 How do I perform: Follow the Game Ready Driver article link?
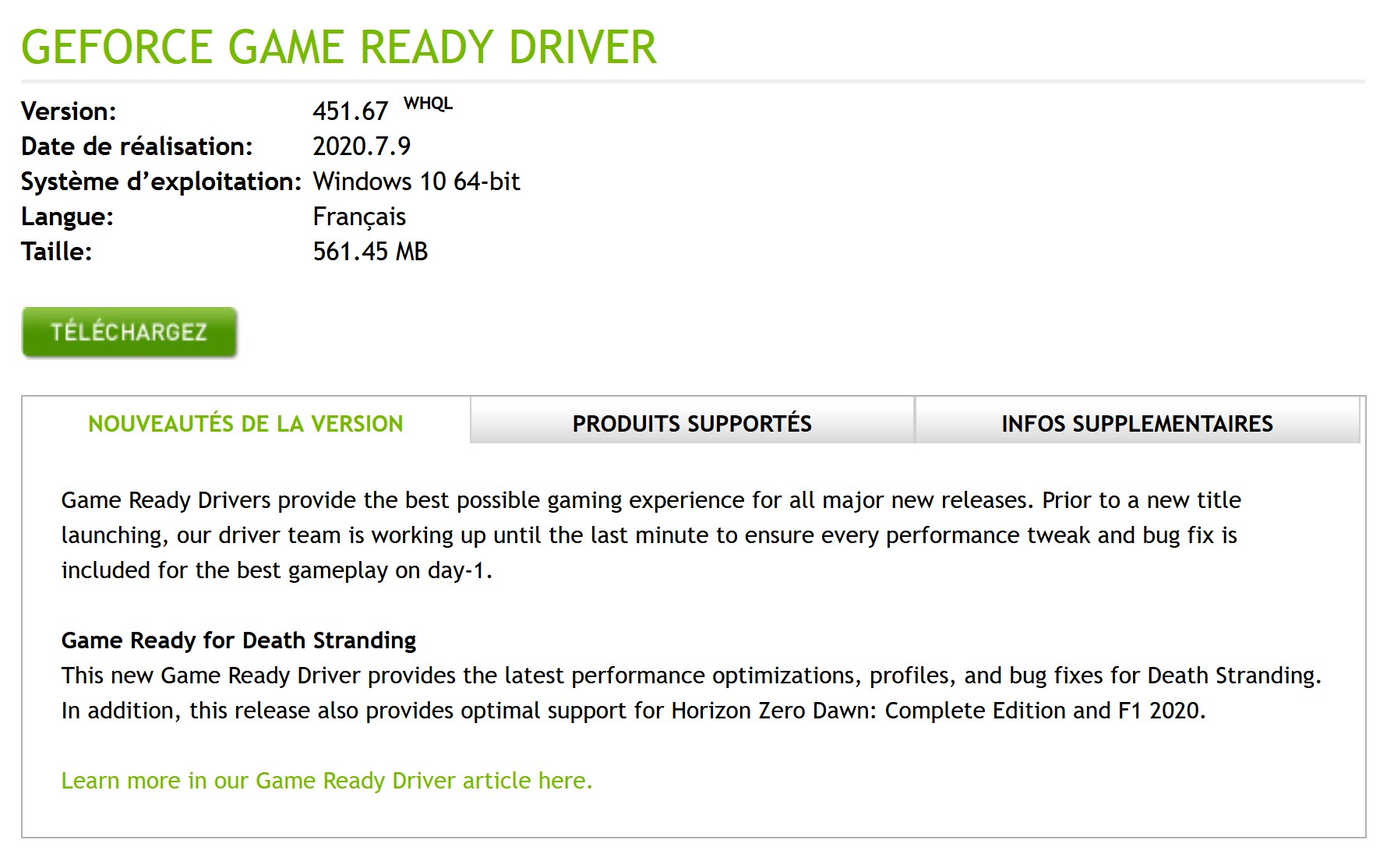[x=327, y=780]
